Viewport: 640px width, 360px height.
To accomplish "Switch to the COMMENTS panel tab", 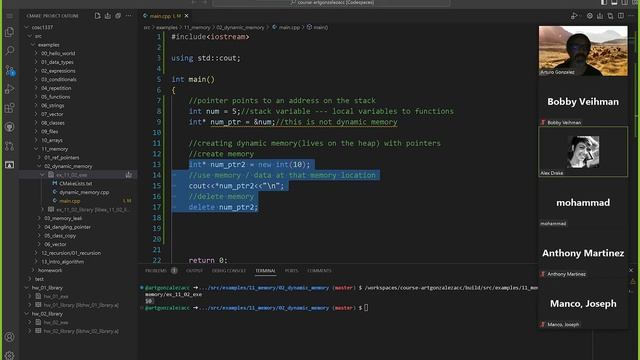I will [x=319, y=271].
